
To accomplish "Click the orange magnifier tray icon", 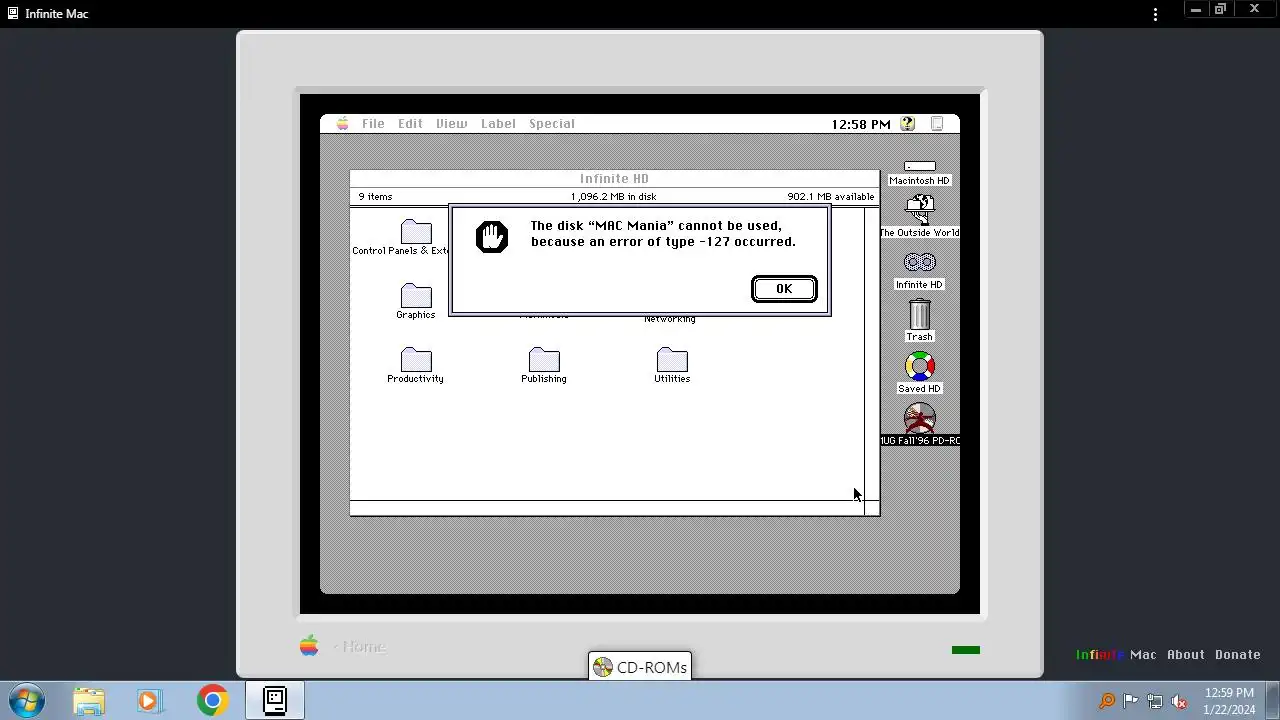I will 1107,701.
